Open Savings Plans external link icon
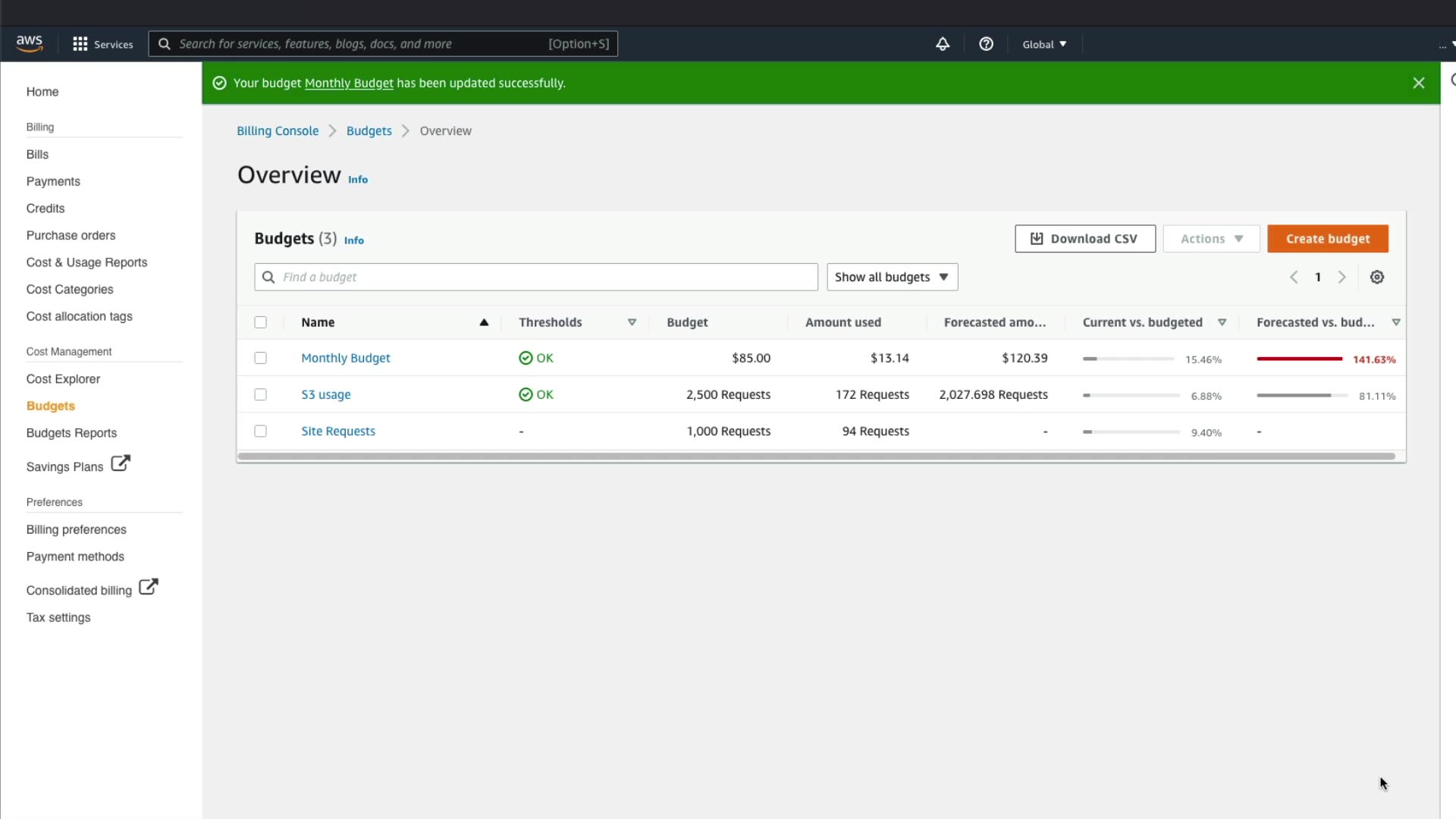This screenshot has width=1456, height=819. click(121, 463)
